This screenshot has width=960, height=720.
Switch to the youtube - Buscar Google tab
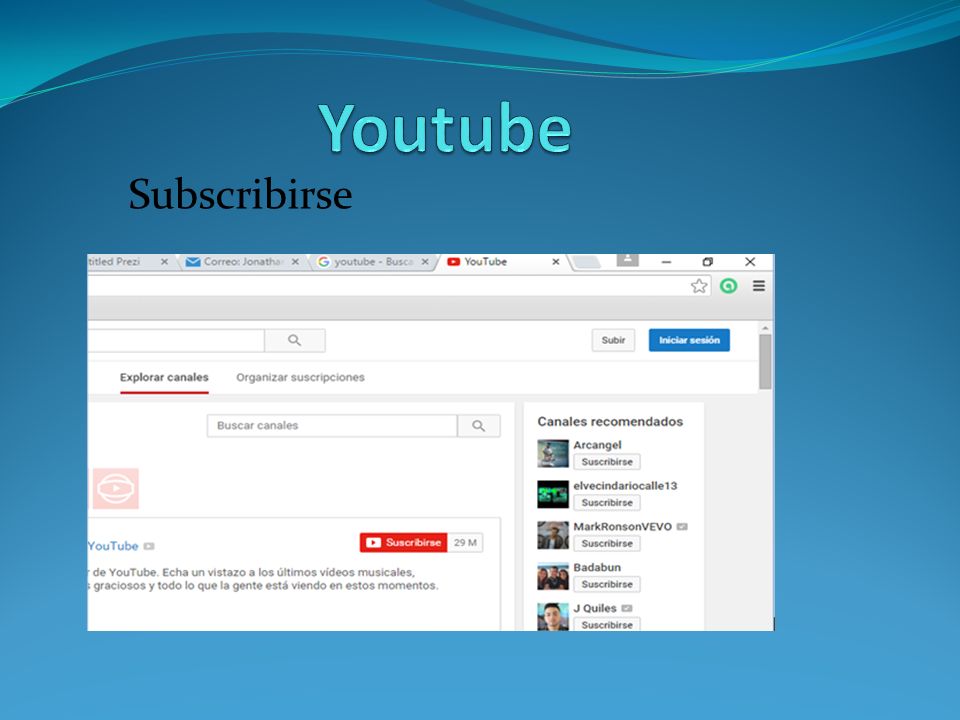(x=373, y=262)
